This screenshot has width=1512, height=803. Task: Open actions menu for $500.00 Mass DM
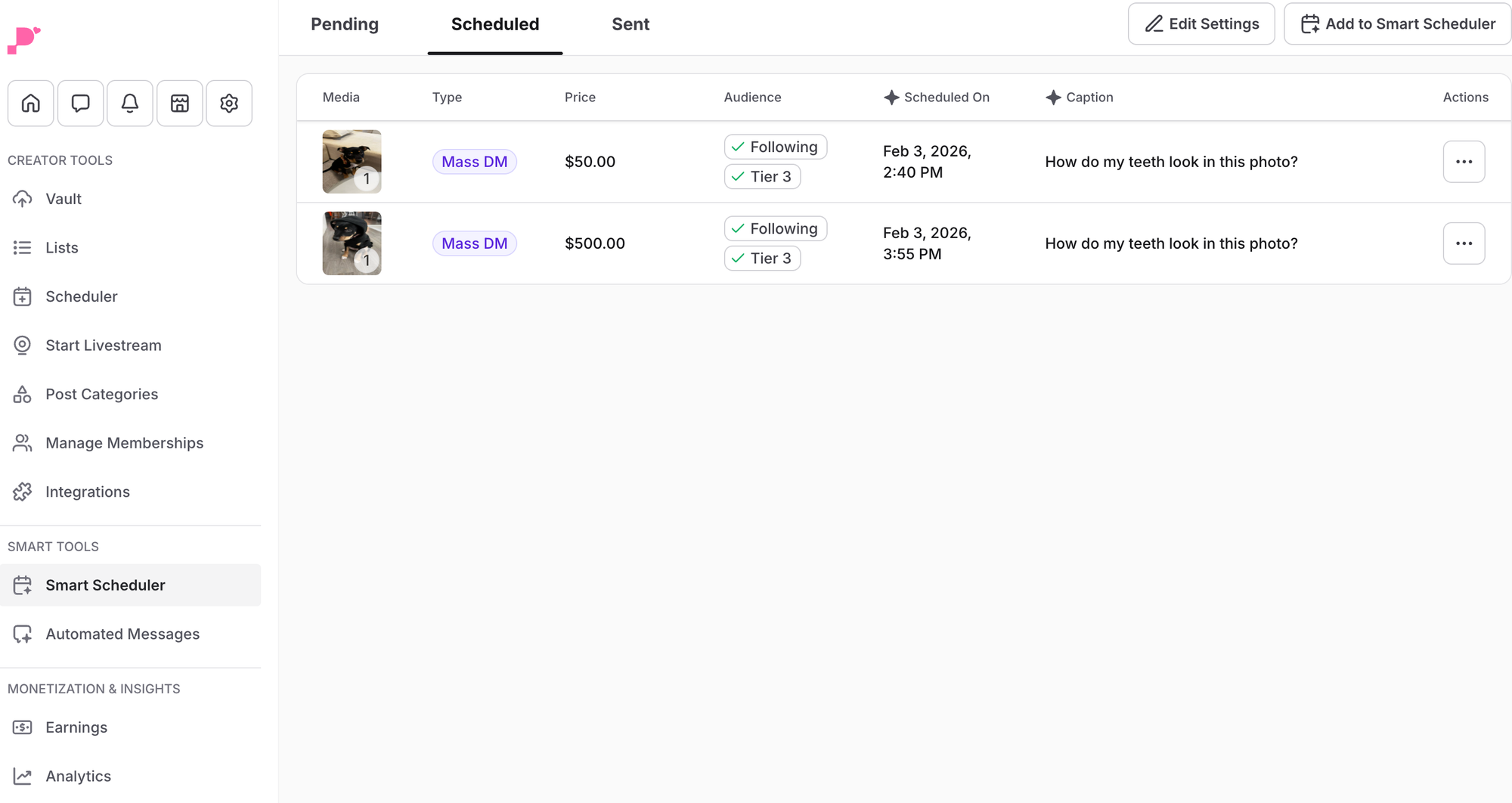(1464, 243)
